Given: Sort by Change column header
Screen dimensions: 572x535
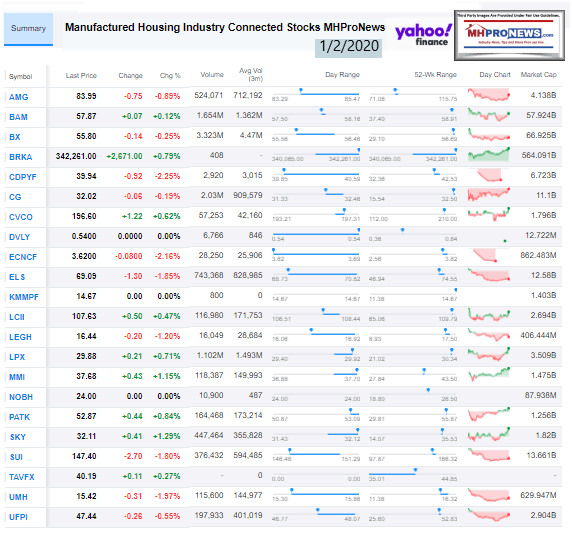Looking at the screenshot, I should click(x=130, y=75).
